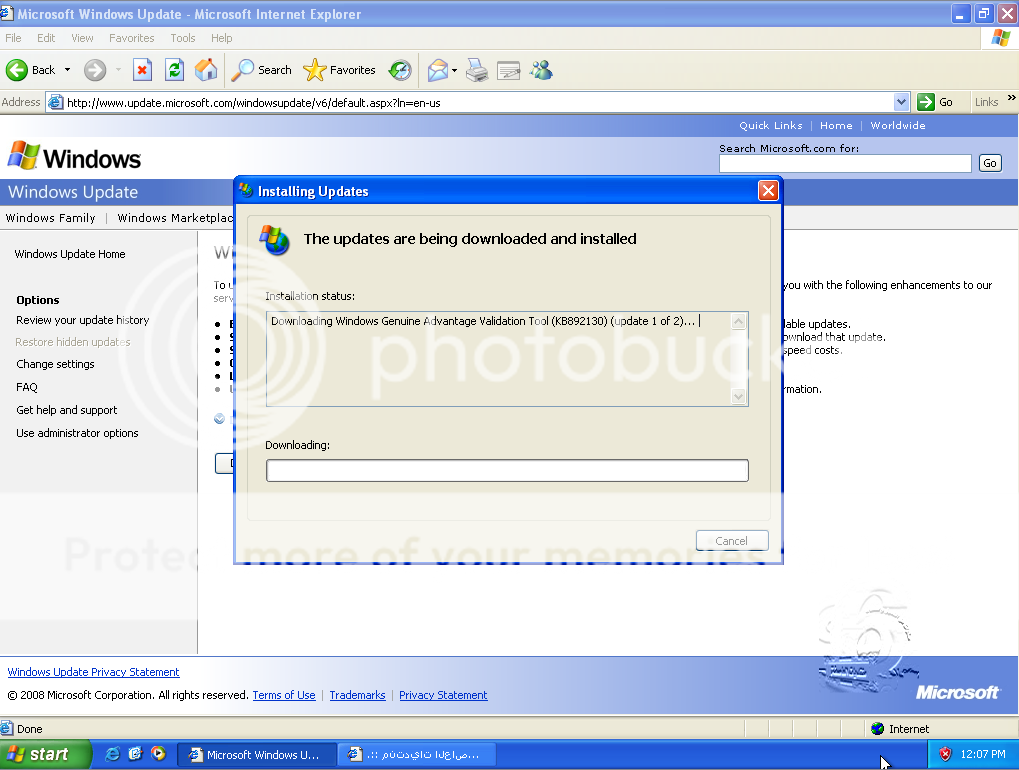Expand the Links toolbar chevron

(1011, 98)
